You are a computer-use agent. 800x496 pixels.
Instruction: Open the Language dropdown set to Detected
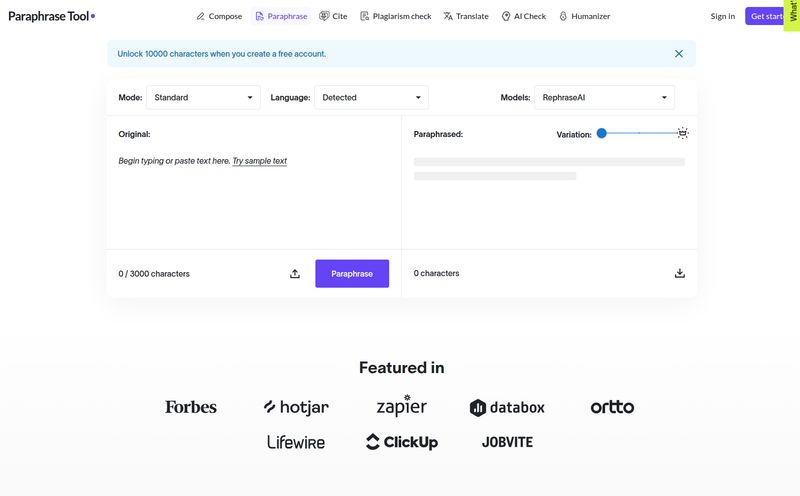pos(371,97)
